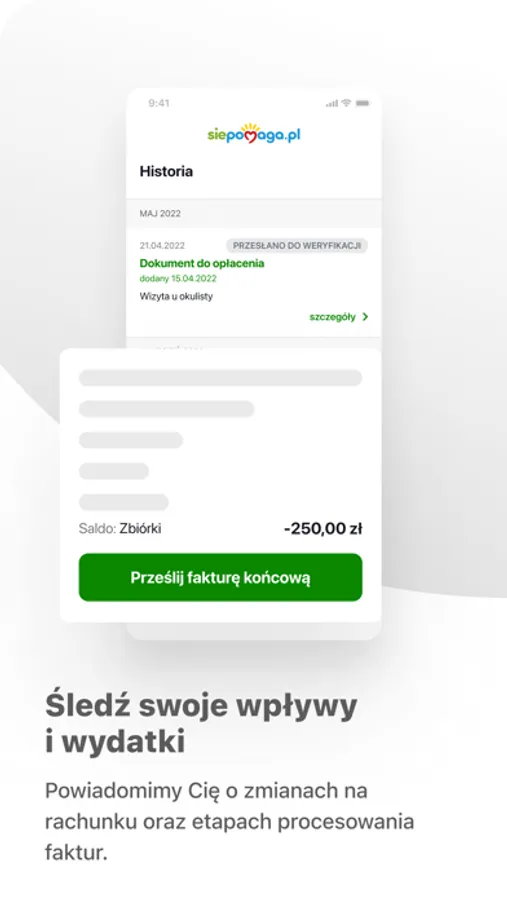Tap the siepomaga.pl logo
The width and height of the screenshot is (507, 900).
click(254, 134)
